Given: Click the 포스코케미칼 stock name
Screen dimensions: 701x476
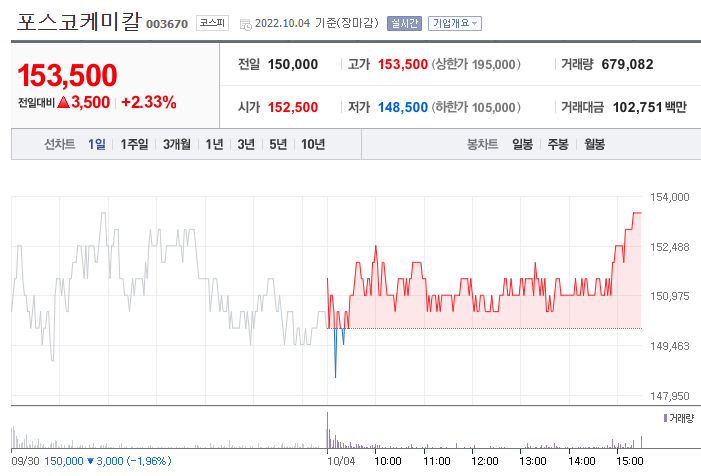Looking at the screenshot, I should pyautogui.click(x=79, y=21).
